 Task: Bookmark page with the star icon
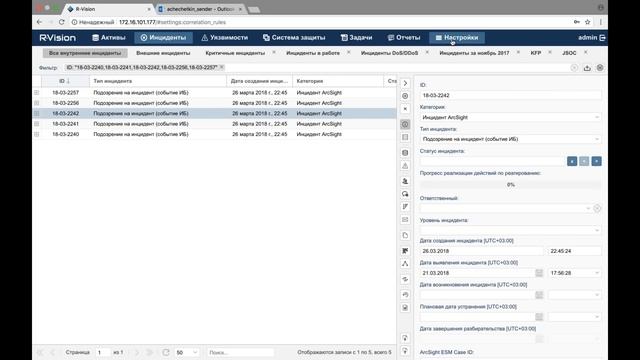point(587,22)
